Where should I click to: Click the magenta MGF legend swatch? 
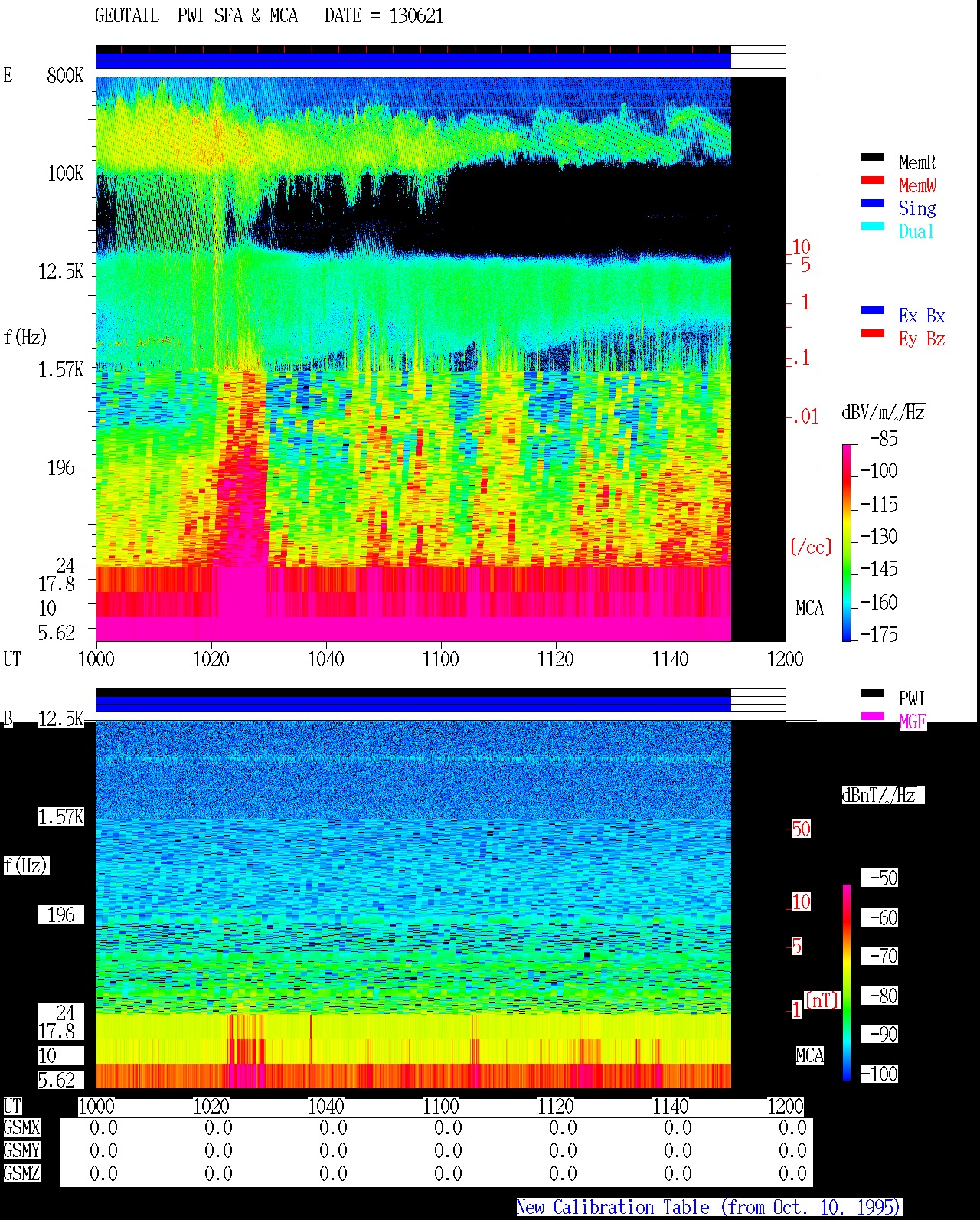(872, 716)
